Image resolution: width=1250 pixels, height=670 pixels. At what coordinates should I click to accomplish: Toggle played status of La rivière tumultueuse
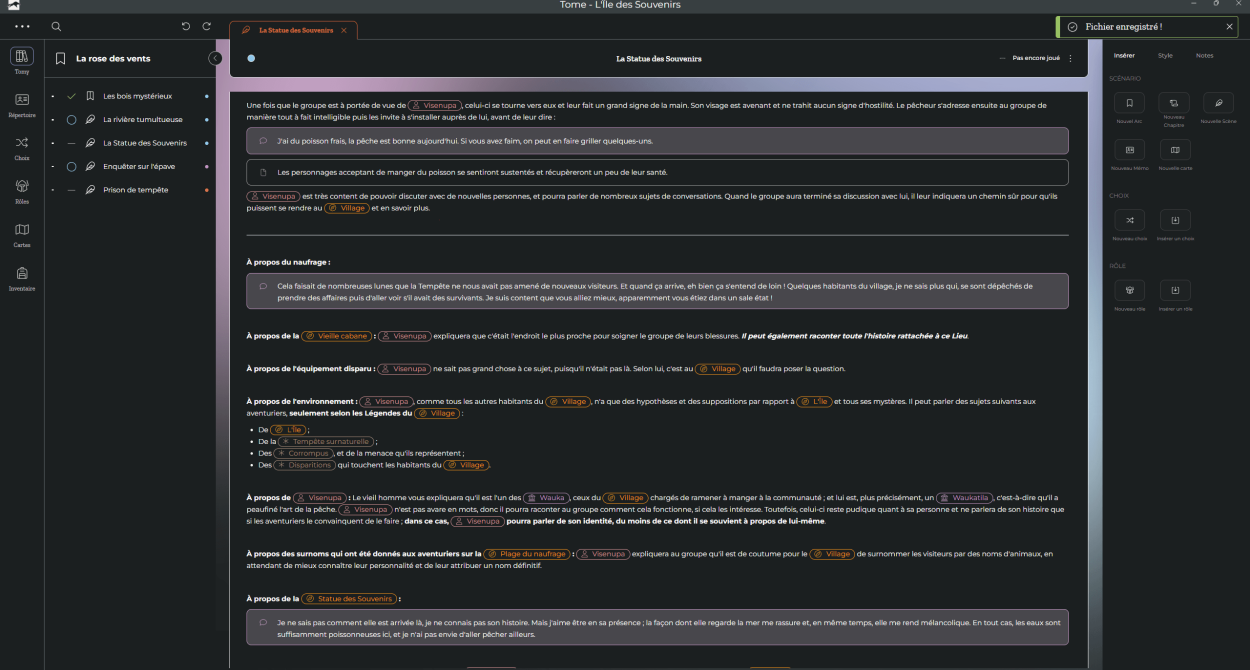tap(71, 120)
